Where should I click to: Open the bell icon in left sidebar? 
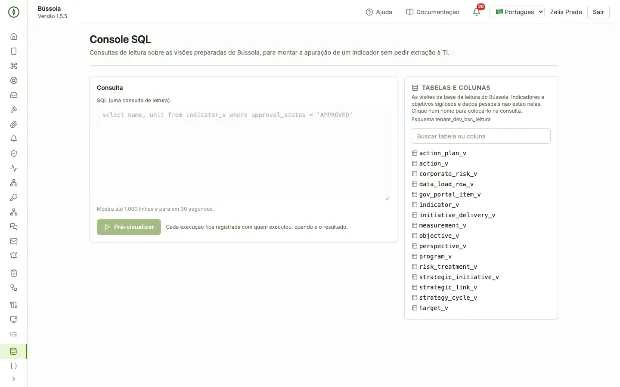13,139
